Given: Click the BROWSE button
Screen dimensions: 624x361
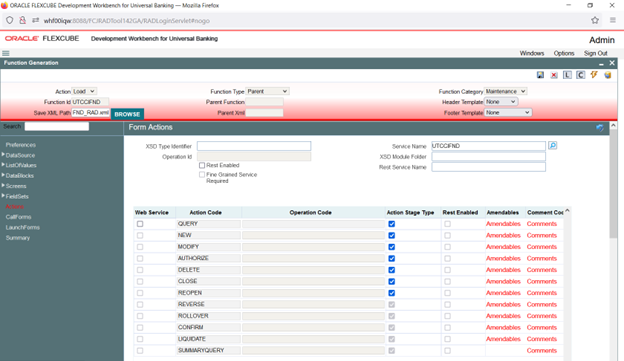Looking at the screenshot, I should (127, 114).
